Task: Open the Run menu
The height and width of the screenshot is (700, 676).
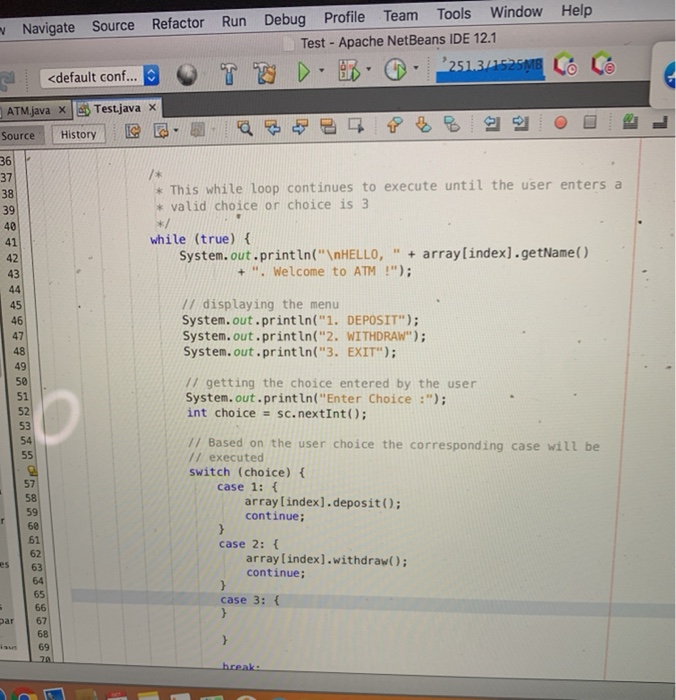Action: click(234, 21)
